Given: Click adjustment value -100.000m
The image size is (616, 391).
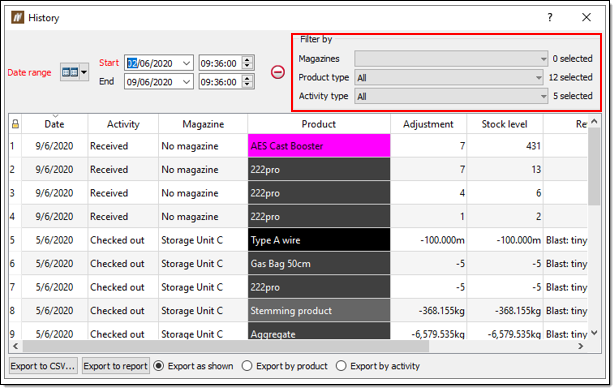Looking at the screenshot, I should click(442, 240).
